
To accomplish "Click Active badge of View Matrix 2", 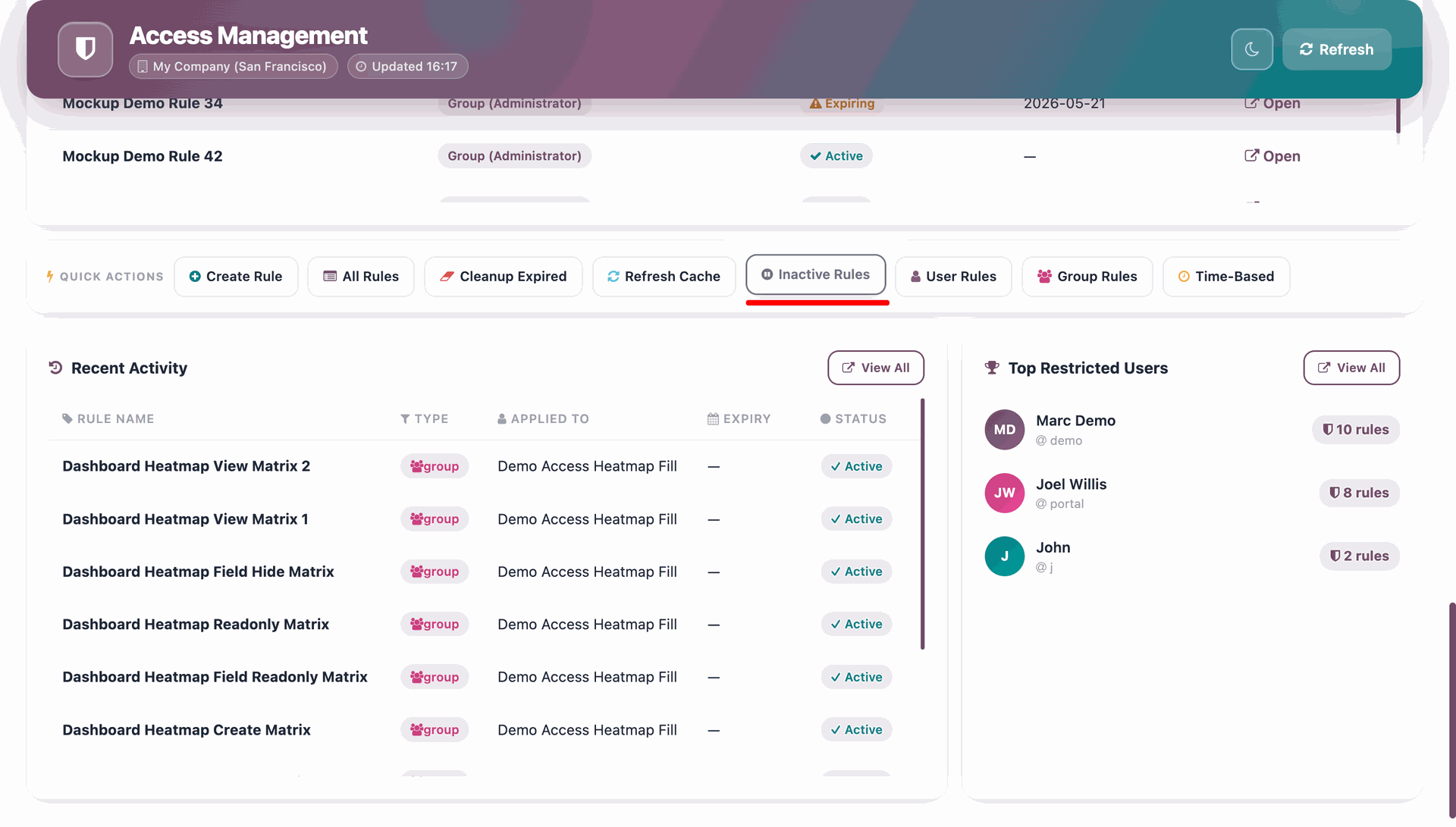I will (856, 466).
